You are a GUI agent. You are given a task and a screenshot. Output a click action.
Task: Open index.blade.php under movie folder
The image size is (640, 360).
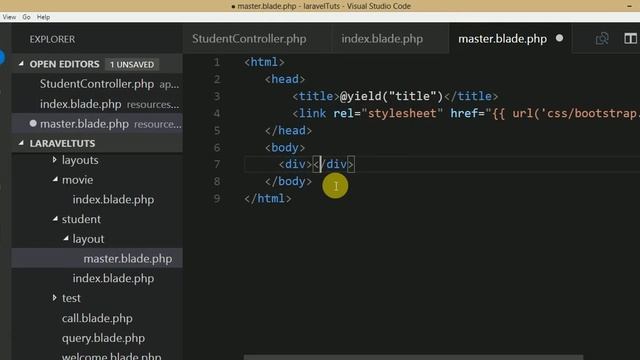113,200
